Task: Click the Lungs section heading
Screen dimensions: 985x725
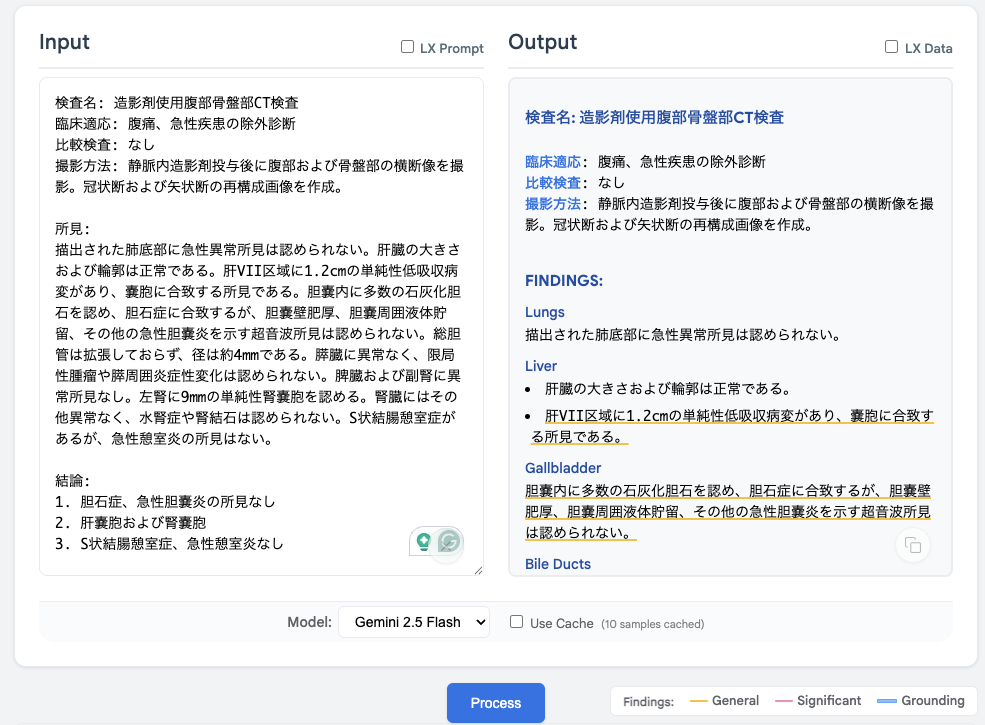Action: coord(545,312)
